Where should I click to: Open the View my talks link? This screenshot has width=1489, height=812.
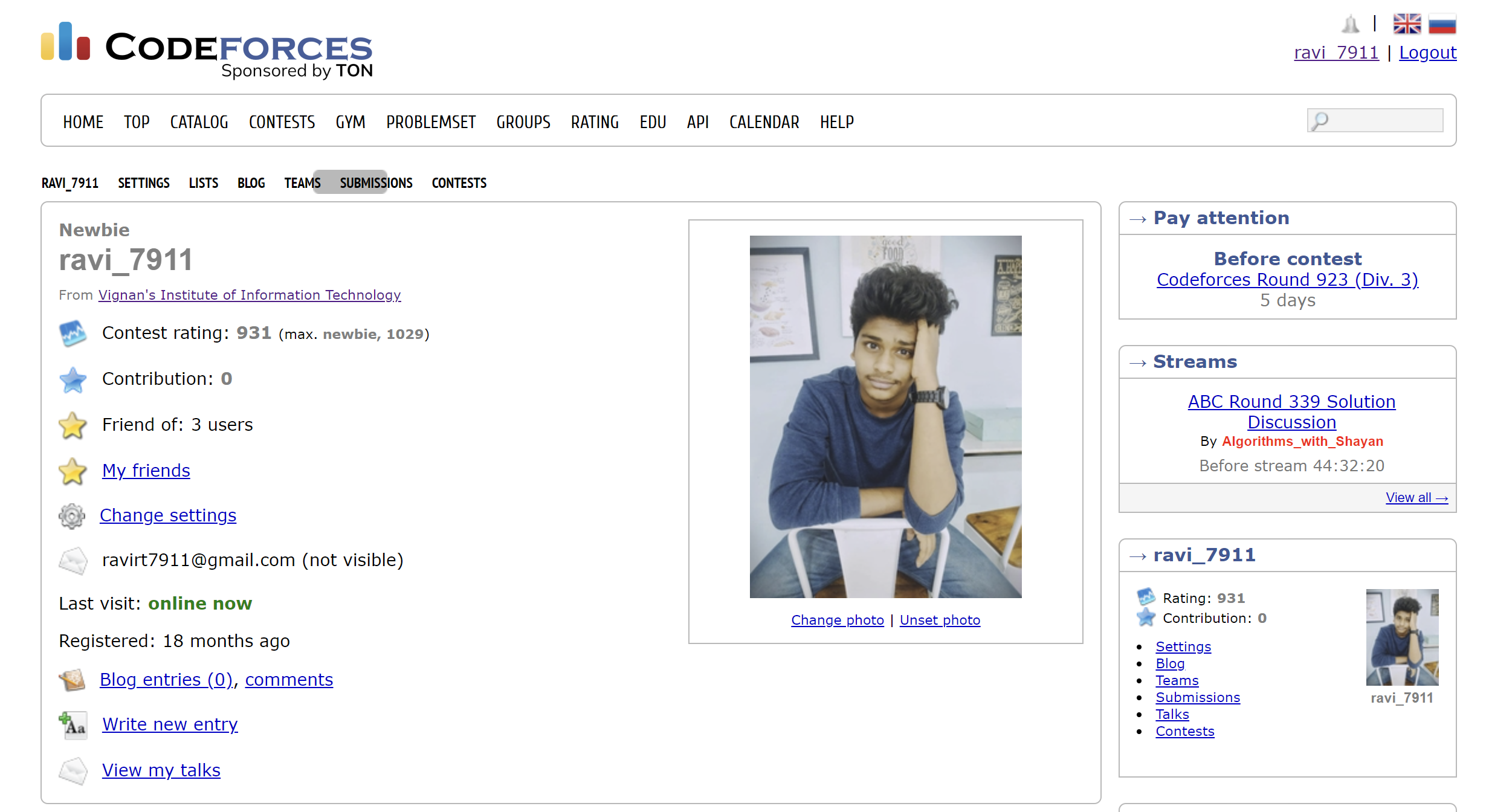pos(161,770)
